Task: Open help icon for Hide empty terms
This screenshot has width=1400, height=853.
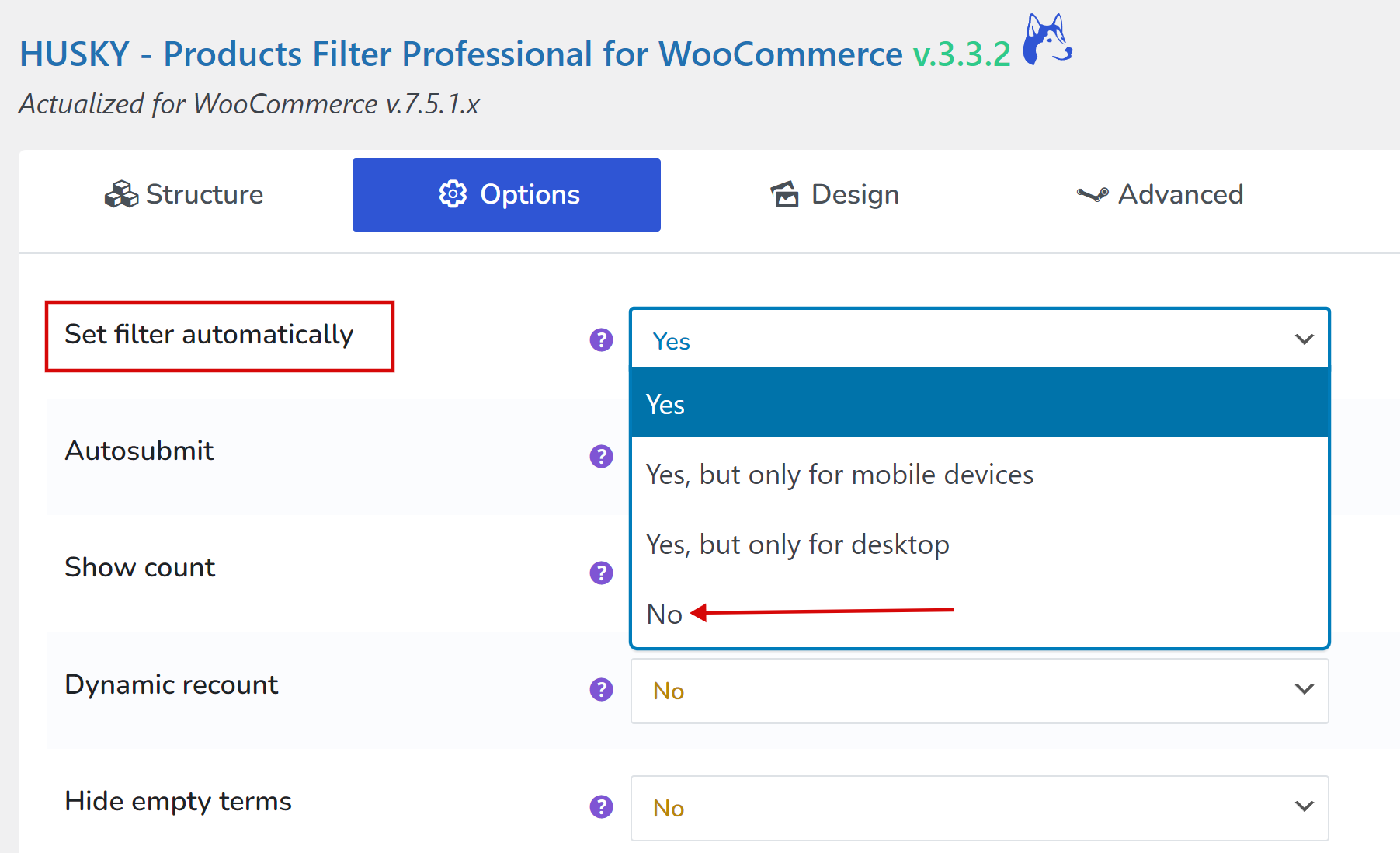Action: point(601,806)
